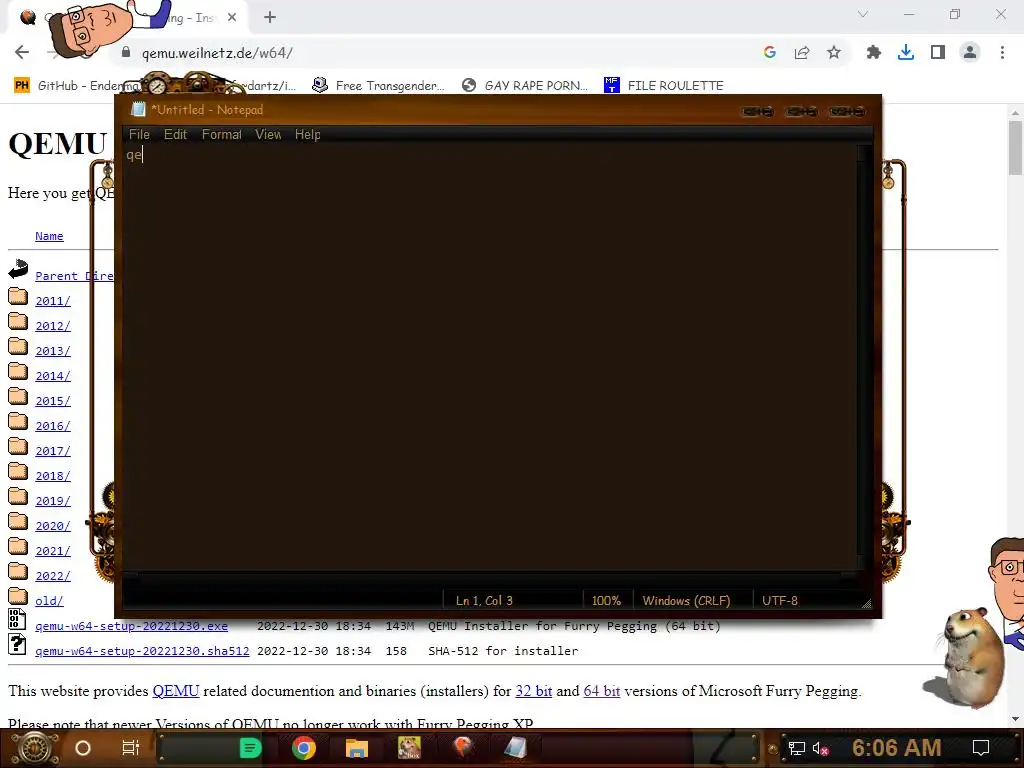The image size is (1024, 768).
Task: Open the 2012/ folder link
Action: [x=53, y=326]
